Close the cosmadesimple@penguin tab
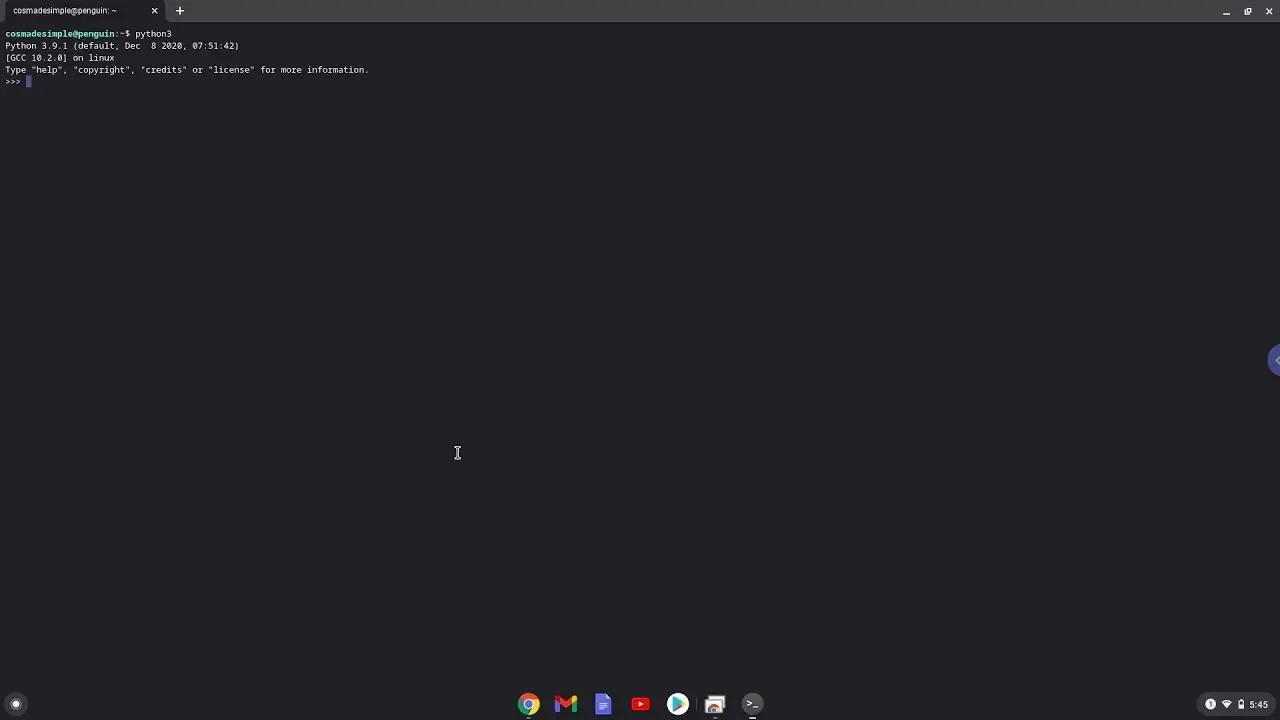The image size is (1280, 720). coord(154,10)
